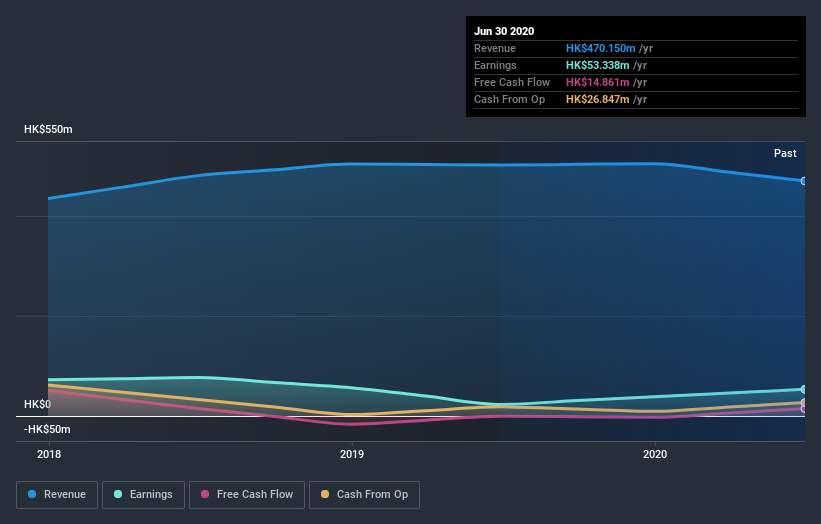Click the Jun 30 2020 tooltip date
The image size is (821, 524).
tap(504, 31)
